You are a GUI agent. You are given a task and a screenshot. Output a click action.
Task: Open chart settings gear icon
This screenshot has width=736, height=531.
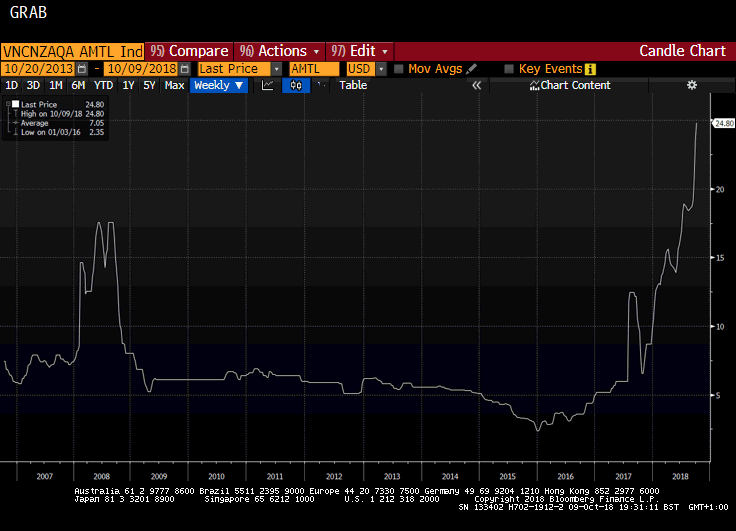(691, 86)
